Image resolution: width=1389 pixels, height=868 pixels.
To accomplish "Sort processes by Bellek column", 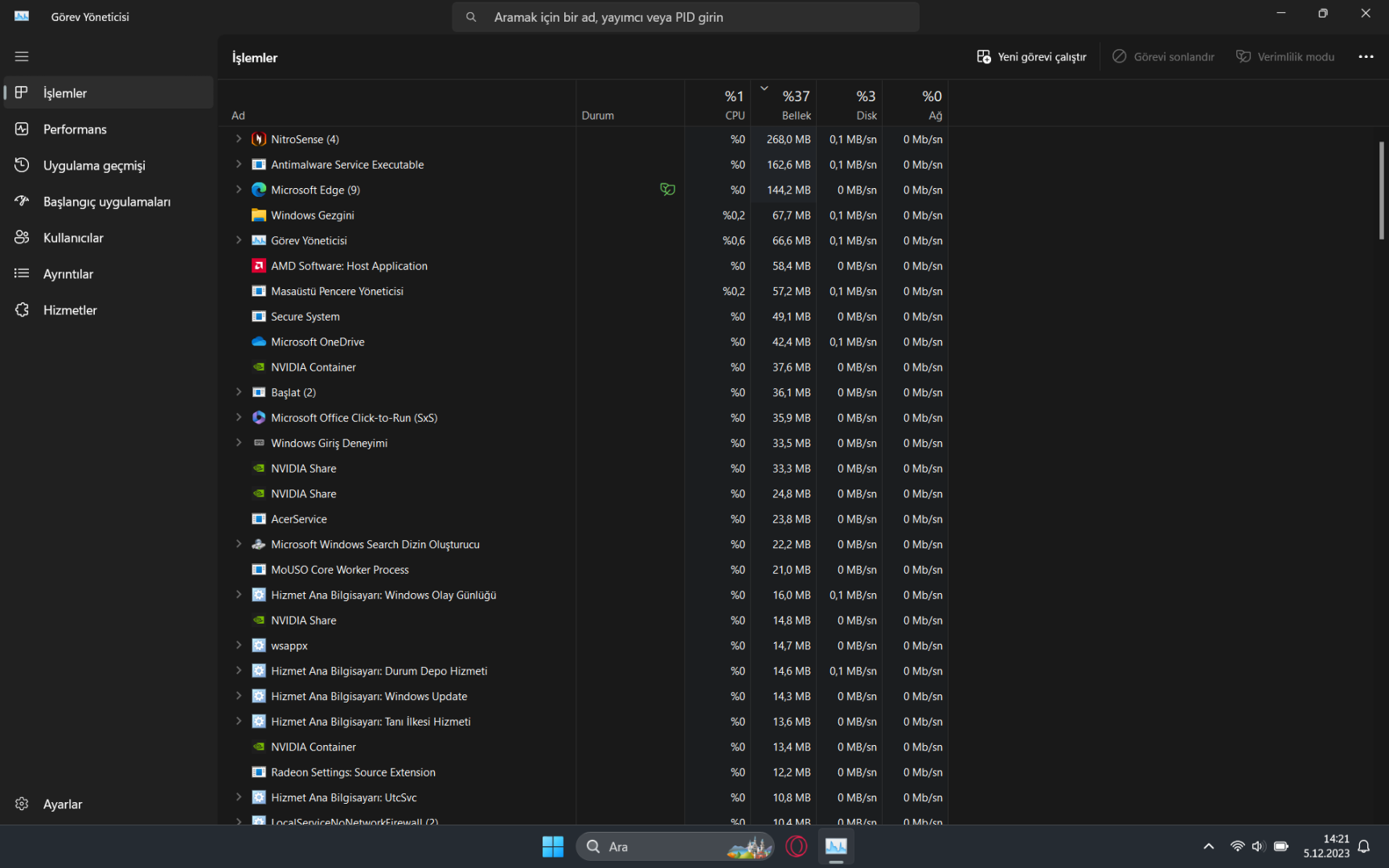I will (x=784, y=103).
